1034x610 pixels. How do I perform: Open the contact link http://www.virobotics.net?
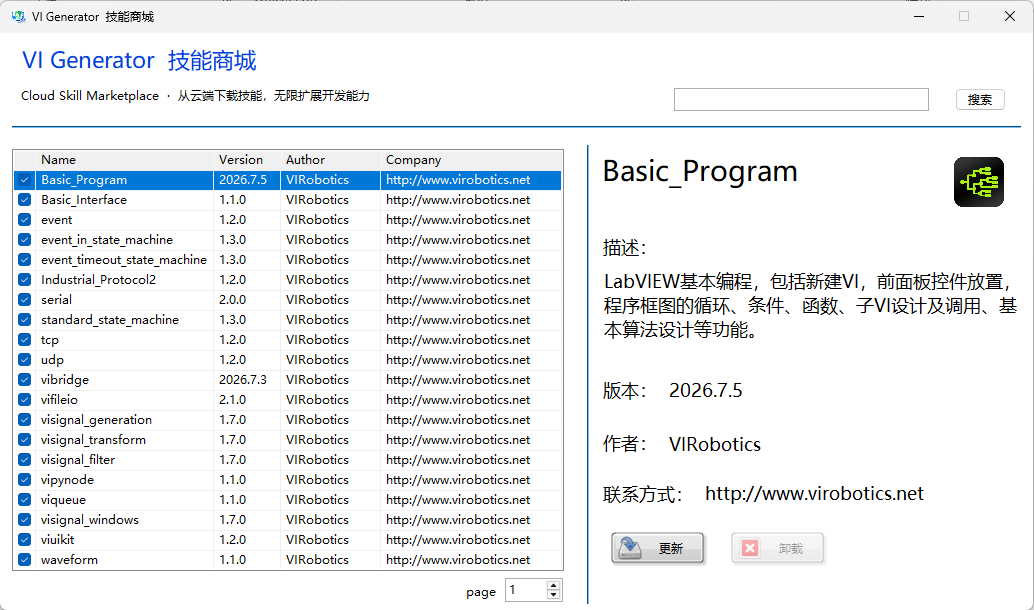click(814, 493)
